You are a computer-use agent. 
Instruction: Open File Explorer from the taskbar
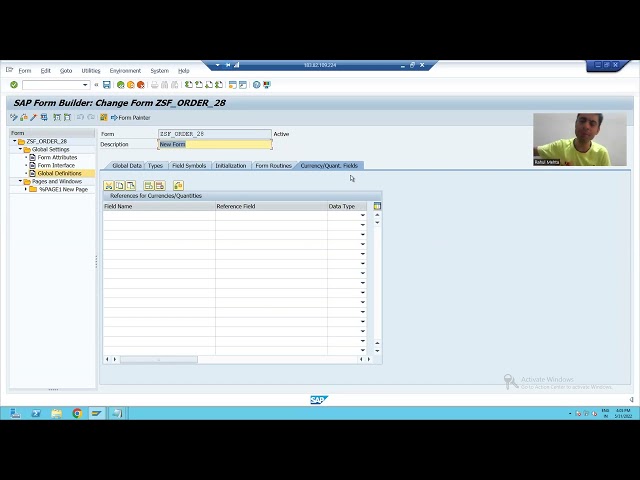56,413
